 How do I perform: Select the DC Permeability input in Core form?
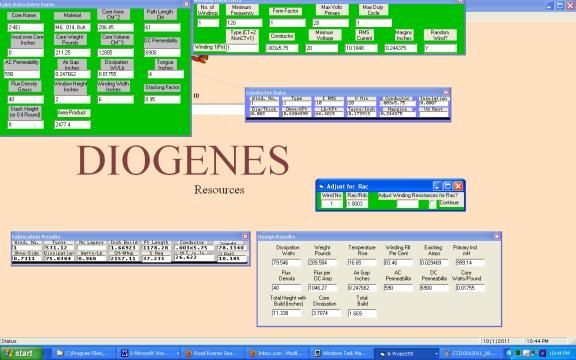point(162,53)
